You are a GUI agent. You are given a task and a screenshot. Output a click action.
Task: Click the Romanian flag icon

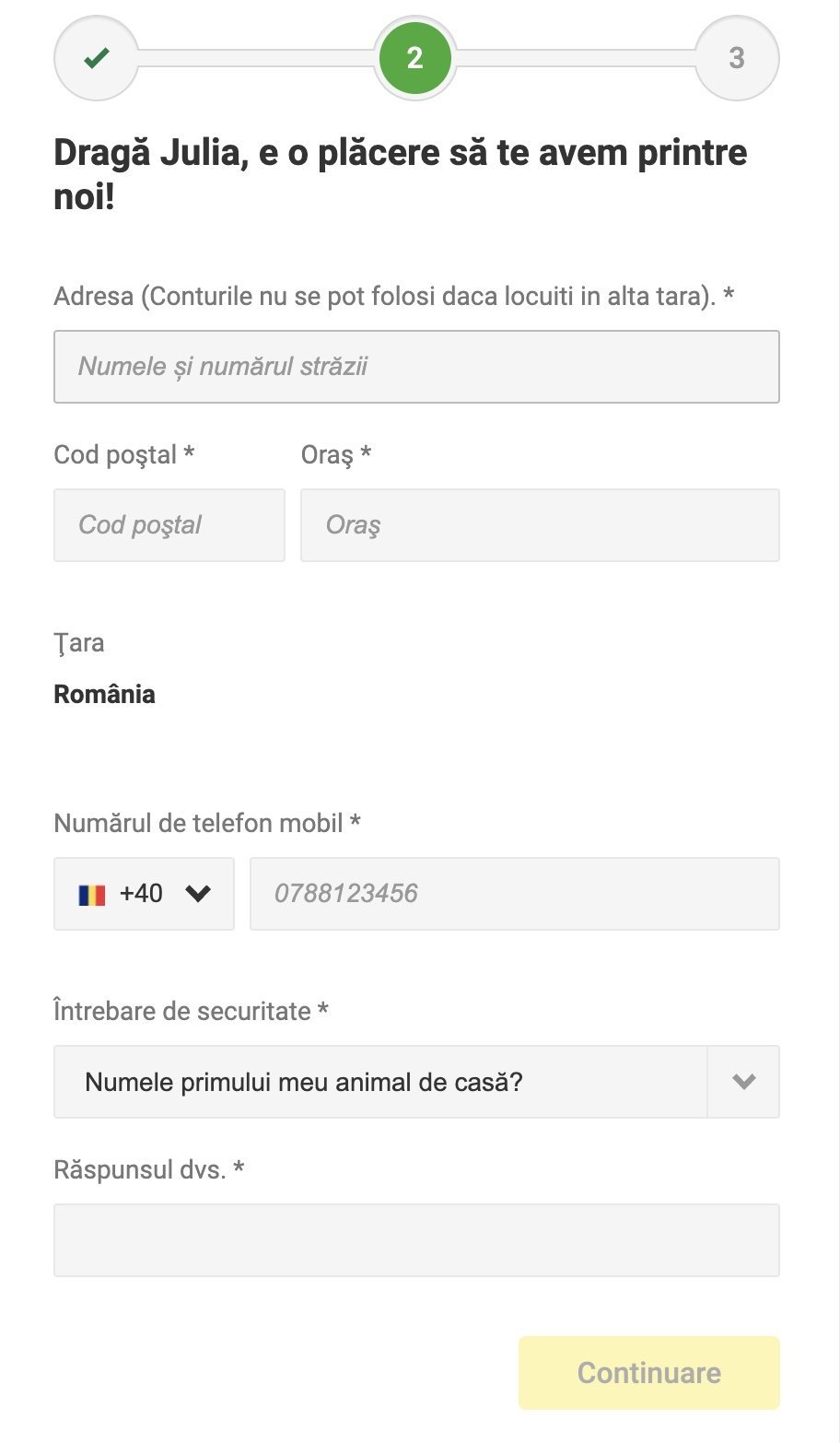point(92,895)
